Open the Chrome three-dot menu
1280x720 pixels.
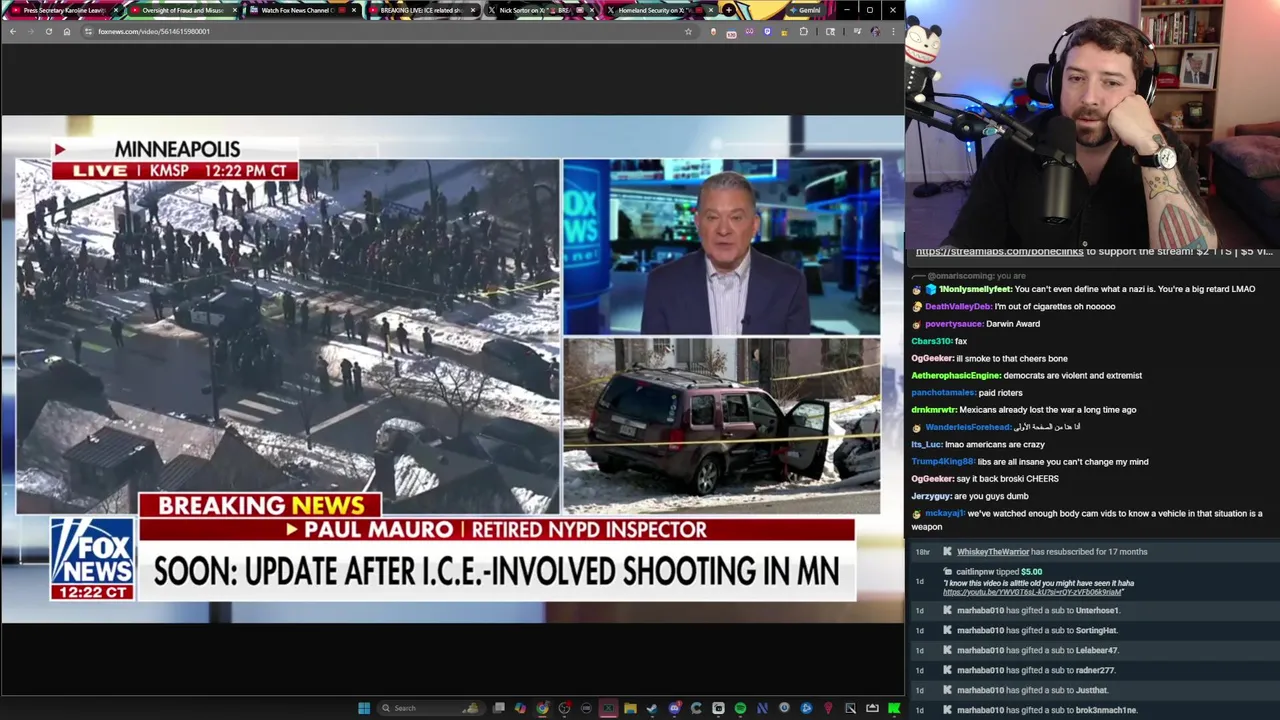[x=894, y=31]
